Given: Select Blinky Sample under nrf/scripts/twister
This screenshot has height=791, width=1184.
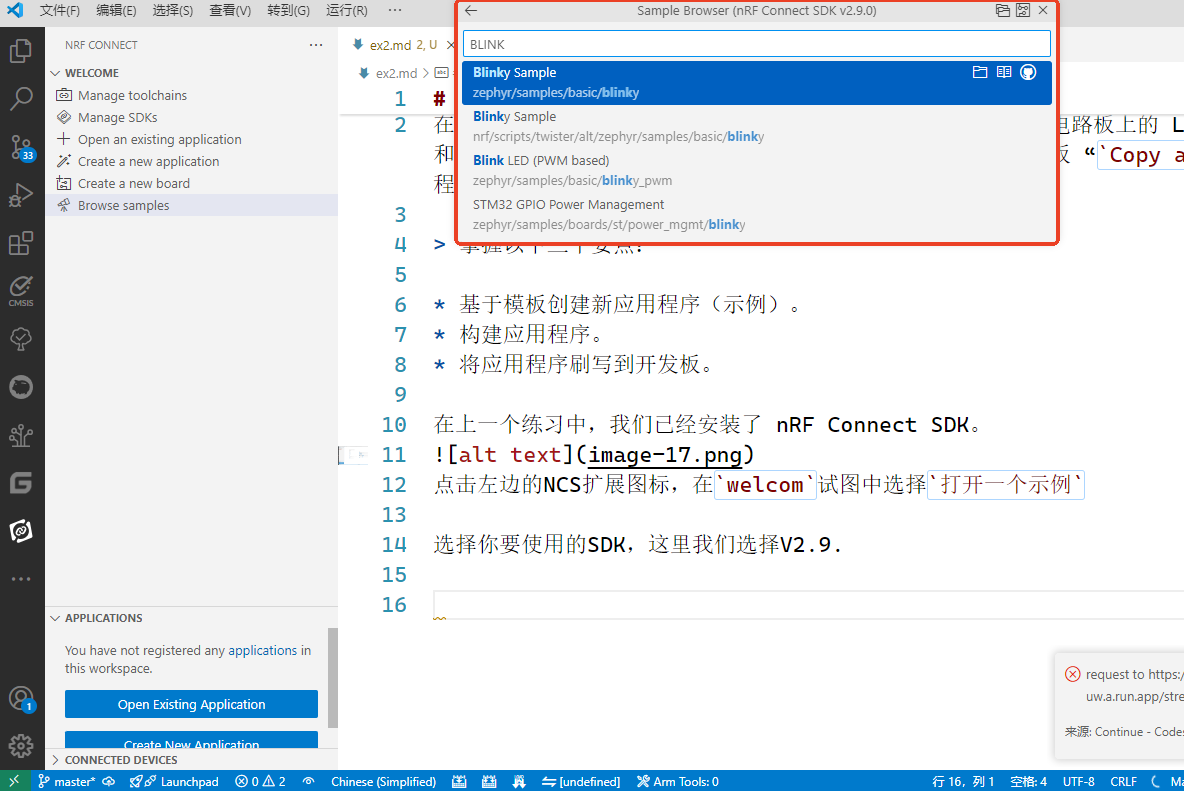Looking at the screenshot, I should (757, 126).
